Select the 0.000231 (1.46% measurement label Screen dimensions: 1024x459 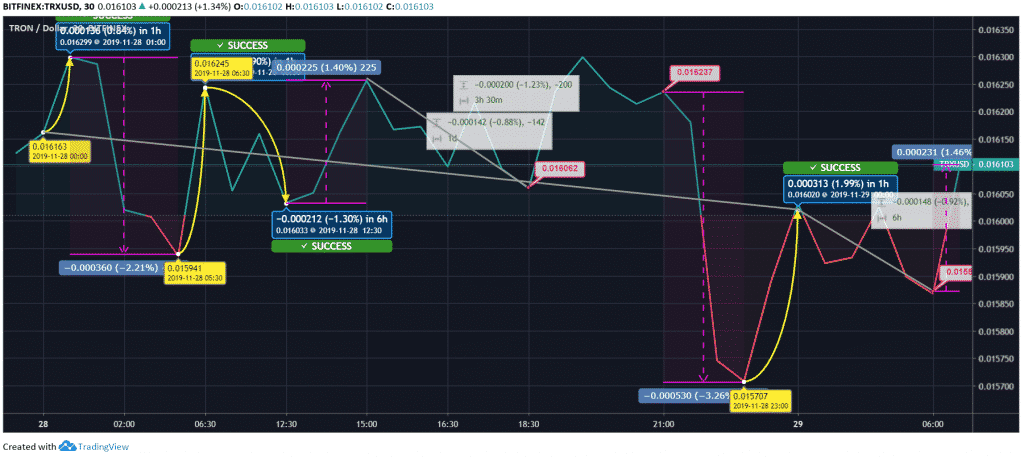(x=933, y=151)
